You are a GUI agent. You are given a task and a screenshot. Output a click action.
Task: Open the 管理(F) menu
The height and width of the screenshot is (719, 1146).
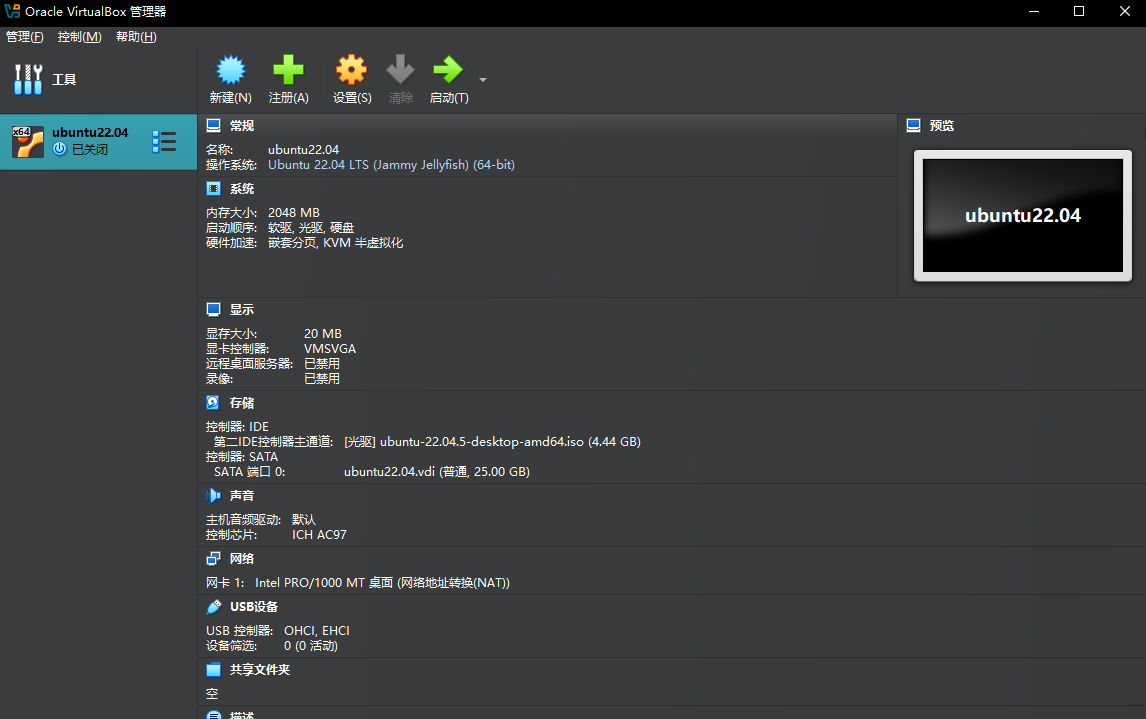pyautogui.click(x=25, y=37)
